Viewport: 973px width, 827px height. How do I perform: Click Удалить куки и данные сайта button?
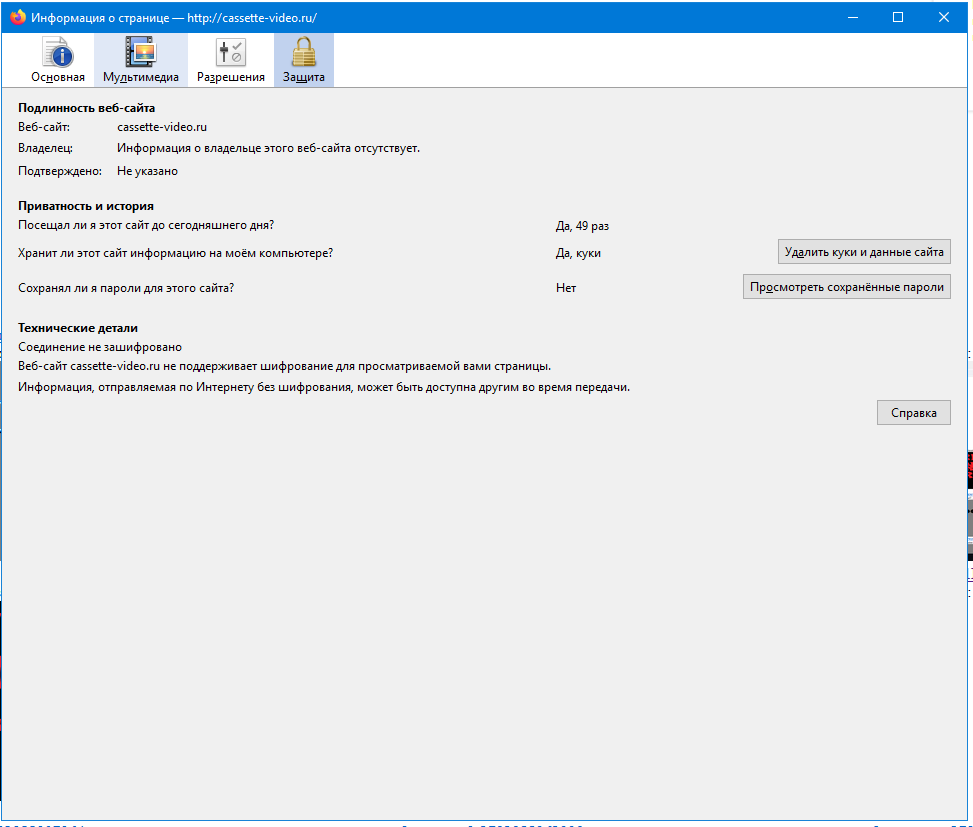point(864,252)
